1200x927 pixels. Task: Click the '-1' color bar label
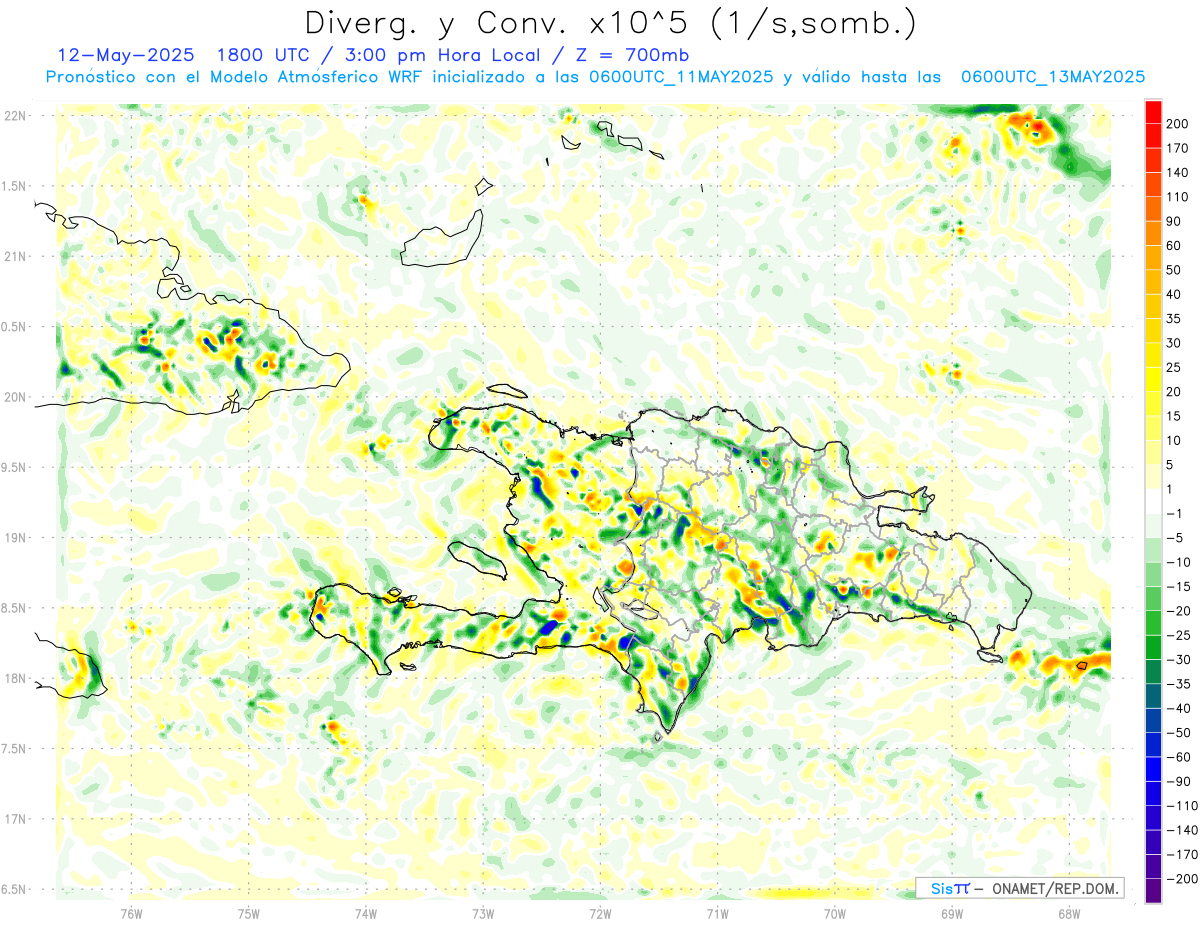tap(1174, 514)
